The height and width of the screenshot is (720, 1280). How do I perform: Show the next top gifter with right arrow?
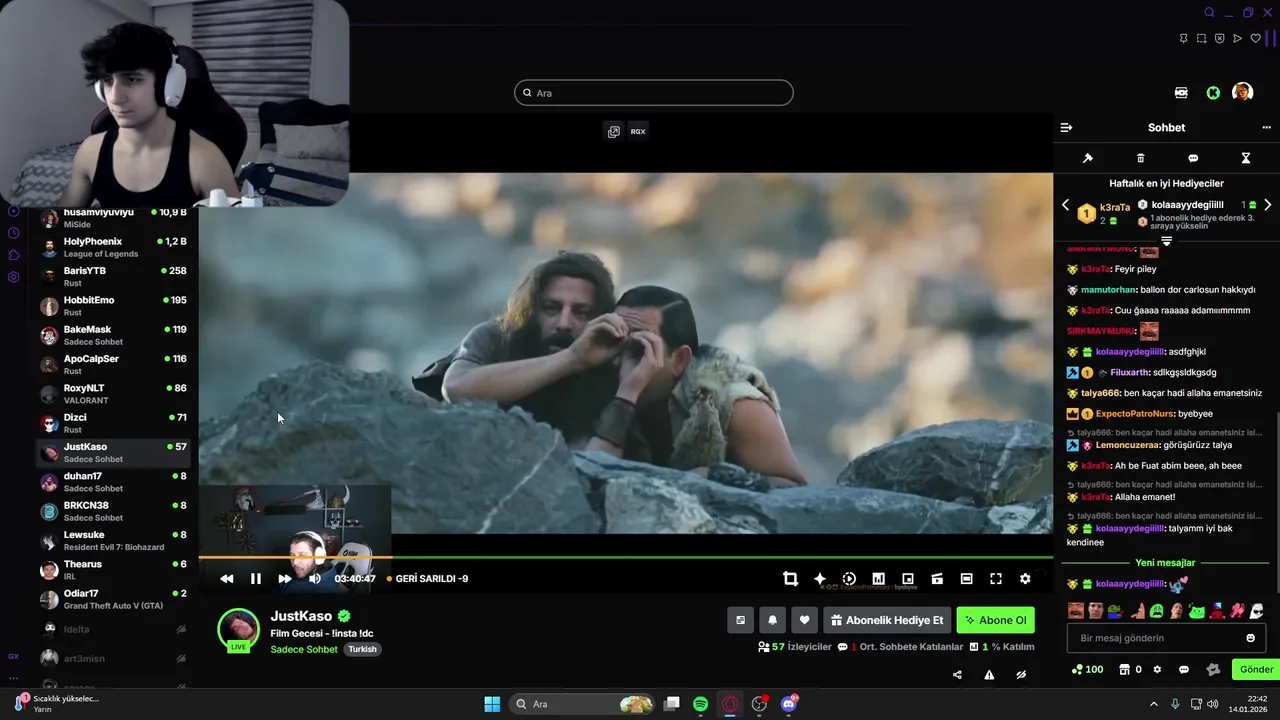(x=1268, y=205)
